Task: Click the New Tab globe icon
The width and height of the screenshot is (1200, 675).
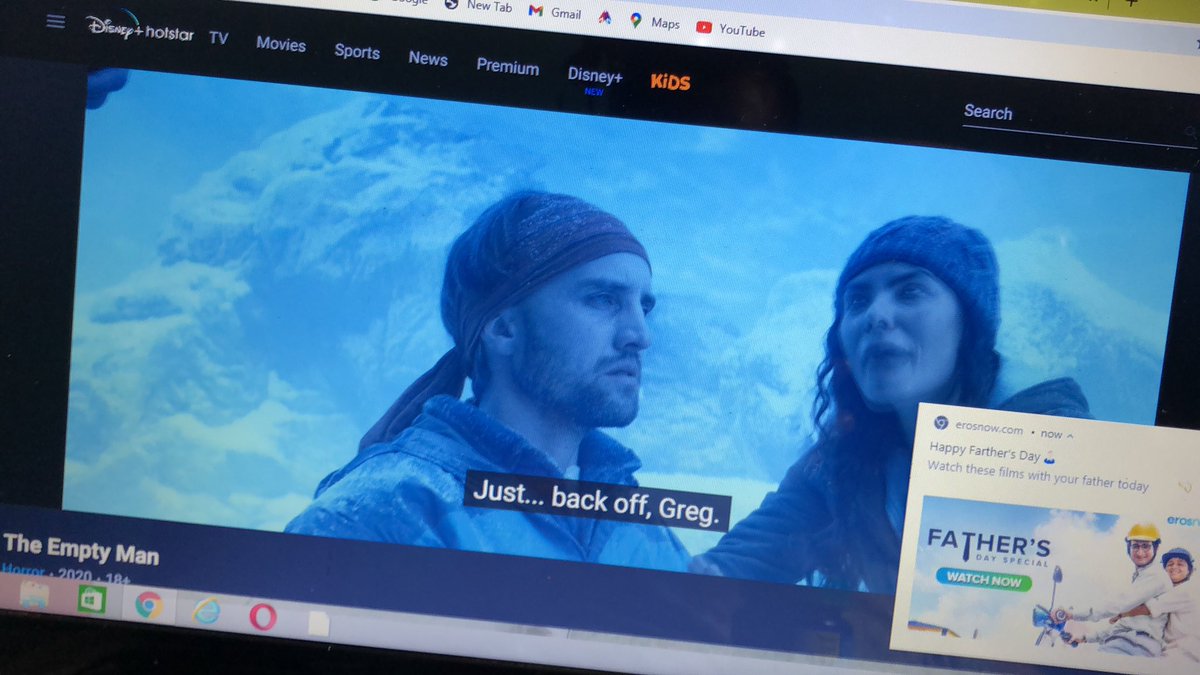Action: [451, 3]
